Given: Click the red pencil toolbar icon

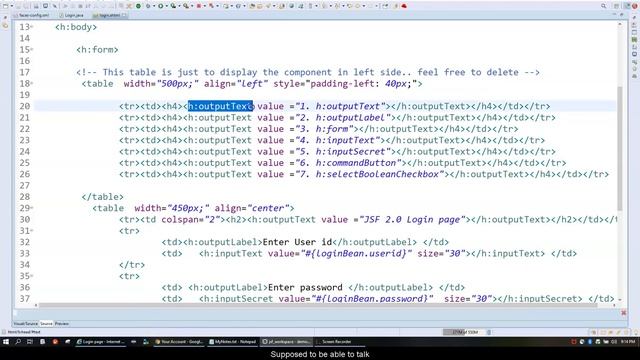Looking at the screenshot, I should click(x=211, y=6).
